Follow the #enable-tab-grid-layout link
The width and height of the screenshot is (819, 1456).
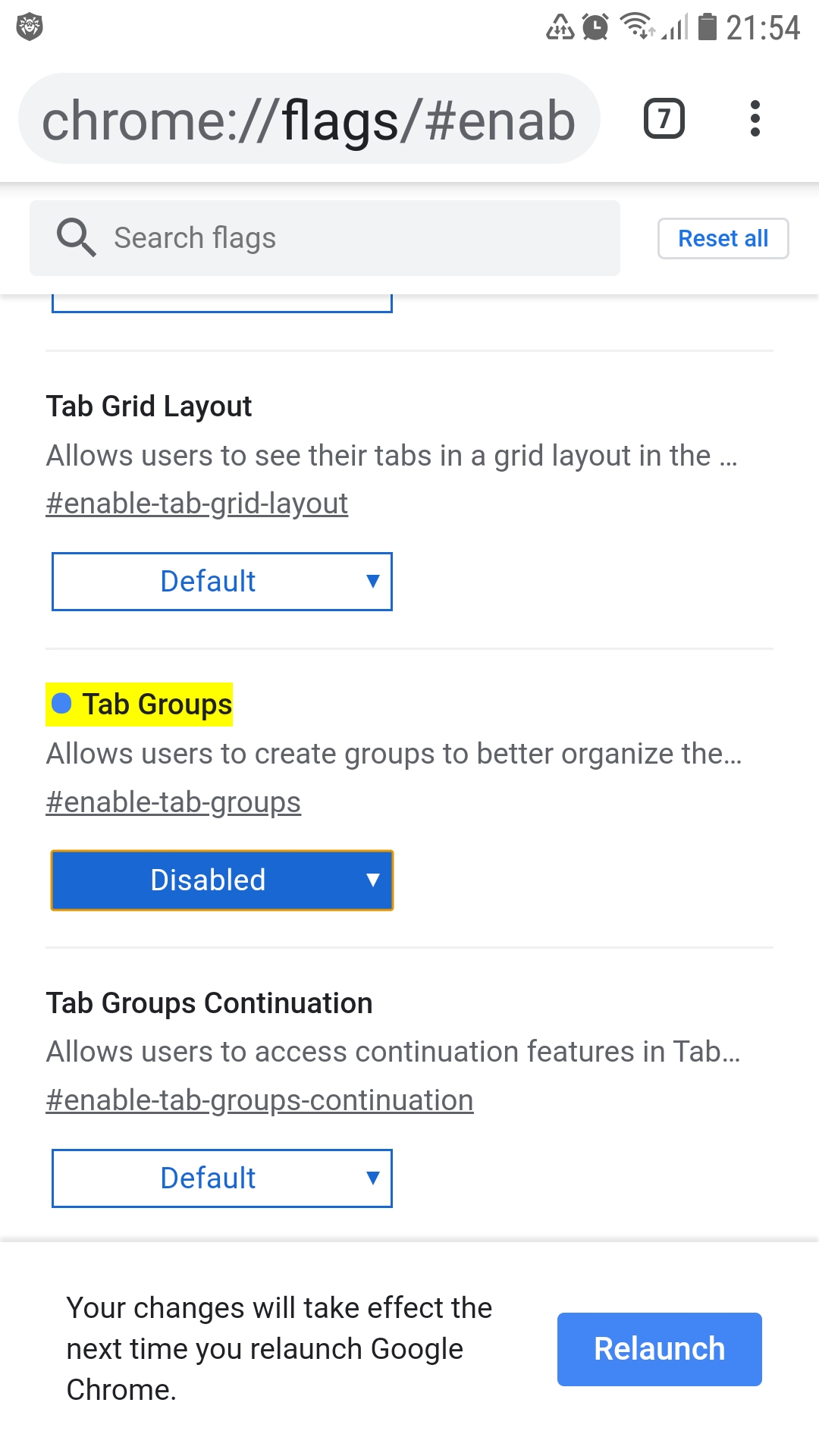[197, 504]
